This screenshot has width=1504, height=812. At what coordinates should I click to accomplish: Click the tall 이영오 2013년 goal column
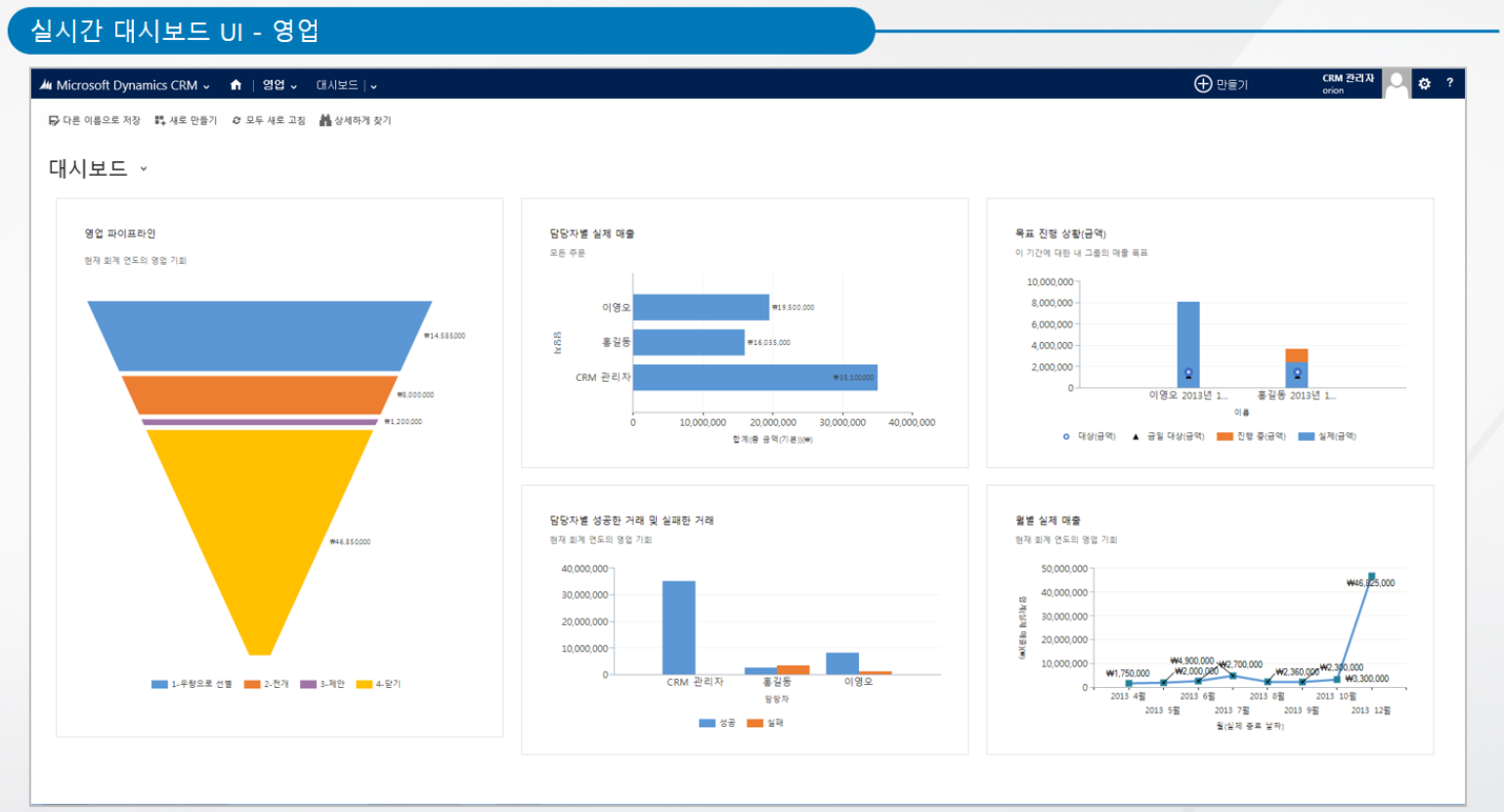(x=1188, y=344)
